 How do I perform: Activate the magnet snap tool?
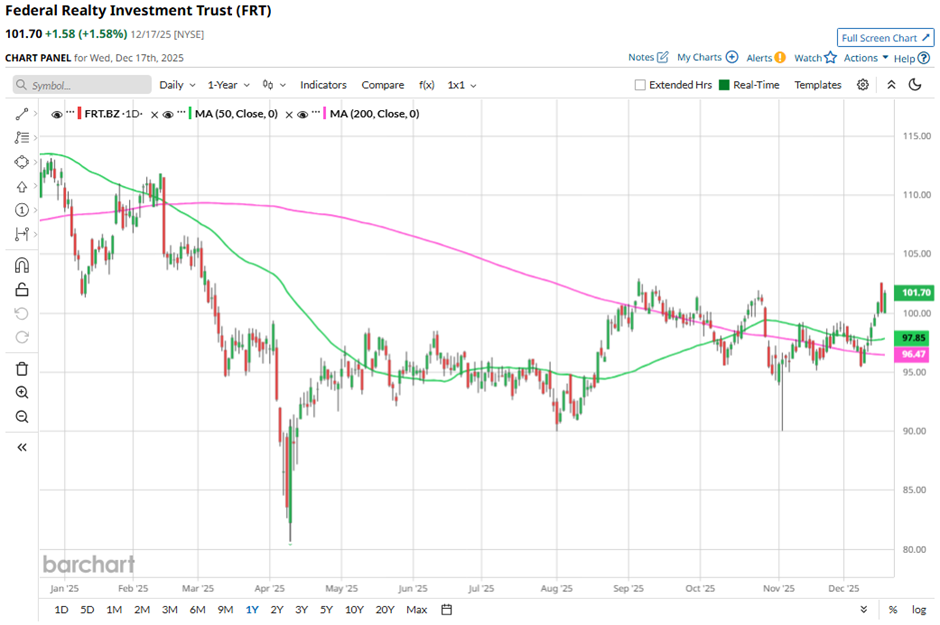21,265
